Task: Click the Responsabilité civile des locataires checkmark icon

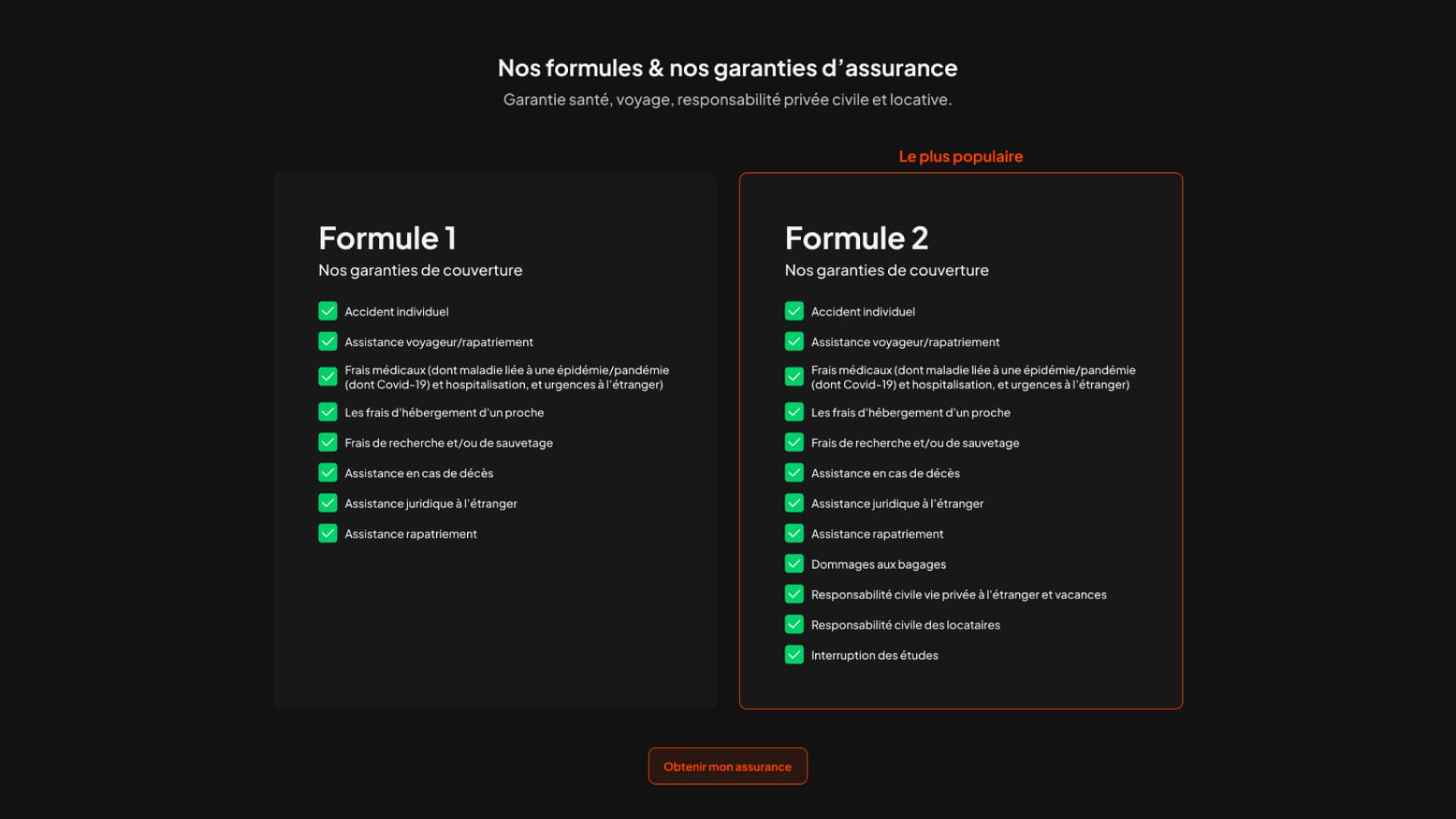Action: coord(794,624)
